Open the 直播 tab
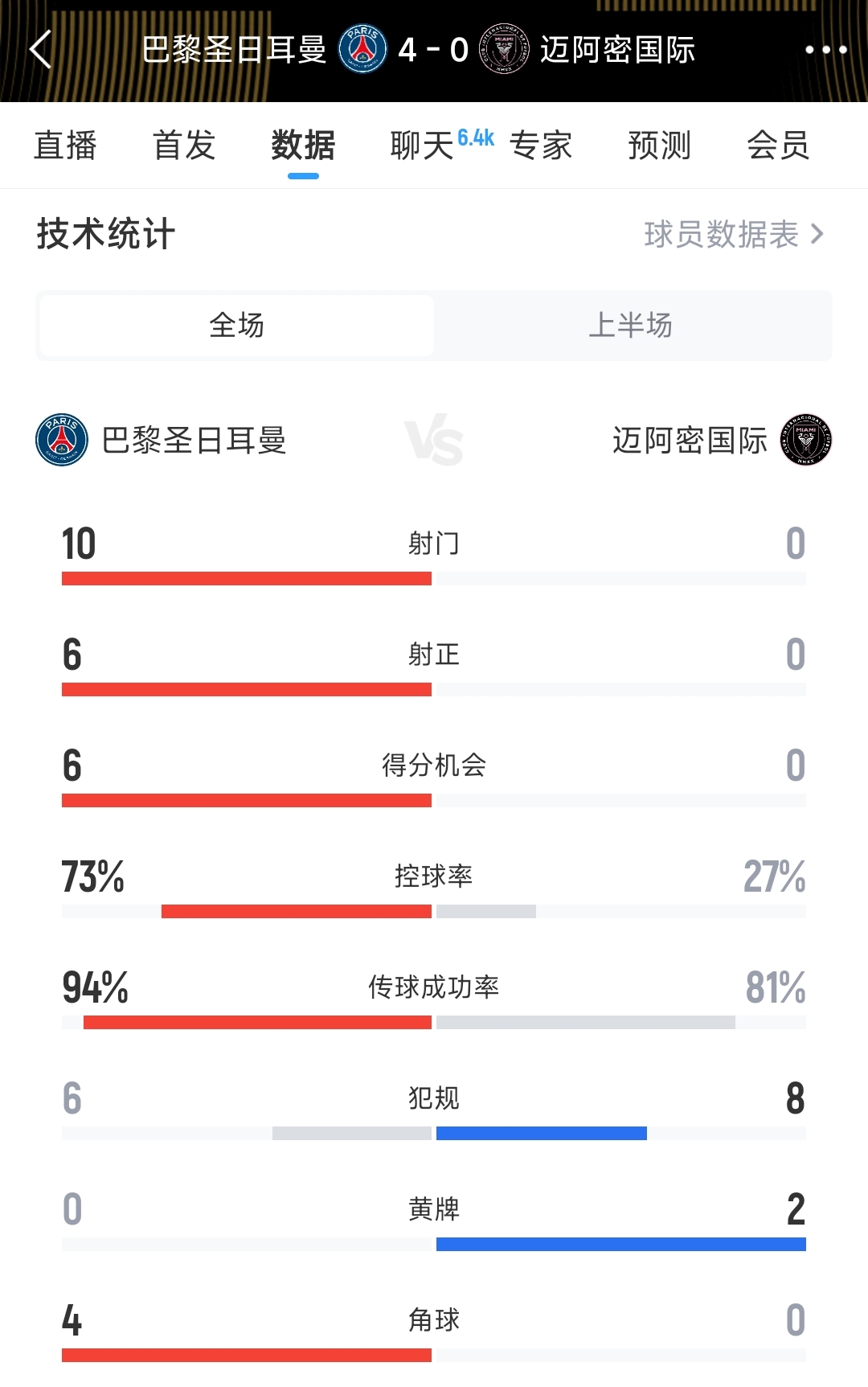Screen dimensions: 868x1387 point(65,146)
